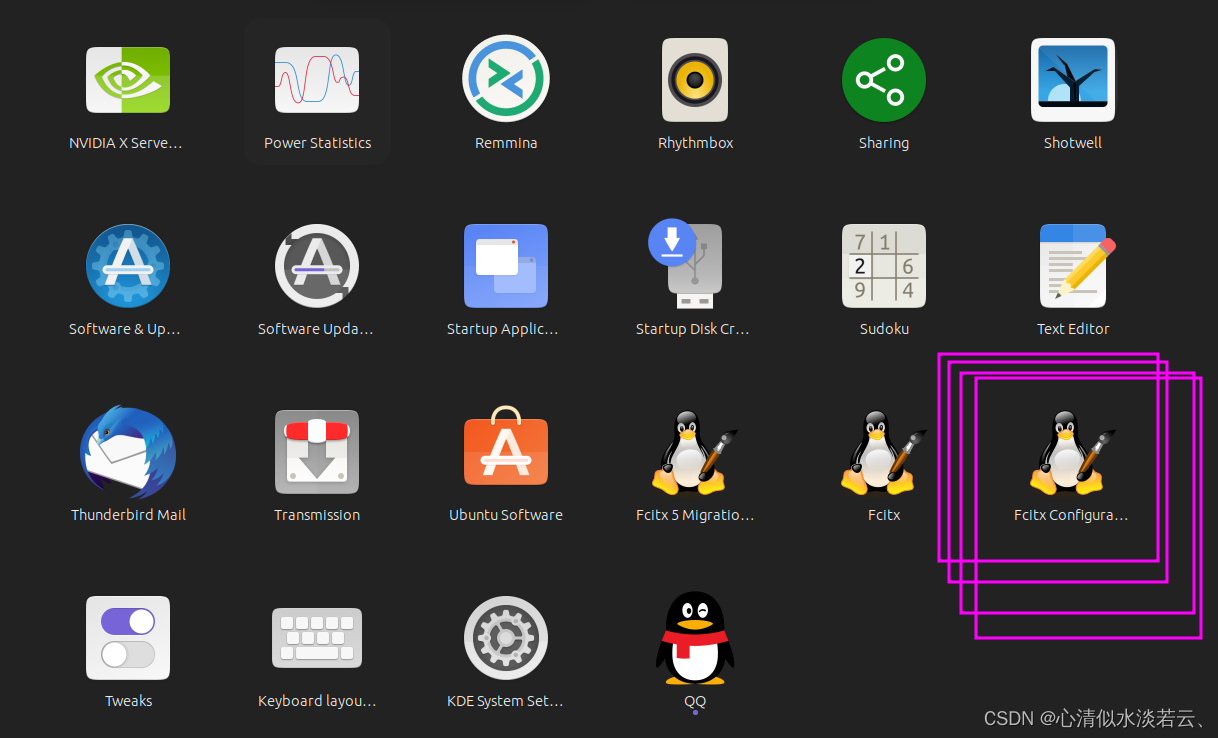1218x738 pixels.
Task: Launch Transmission torrent client
Action: coord(317,452)
